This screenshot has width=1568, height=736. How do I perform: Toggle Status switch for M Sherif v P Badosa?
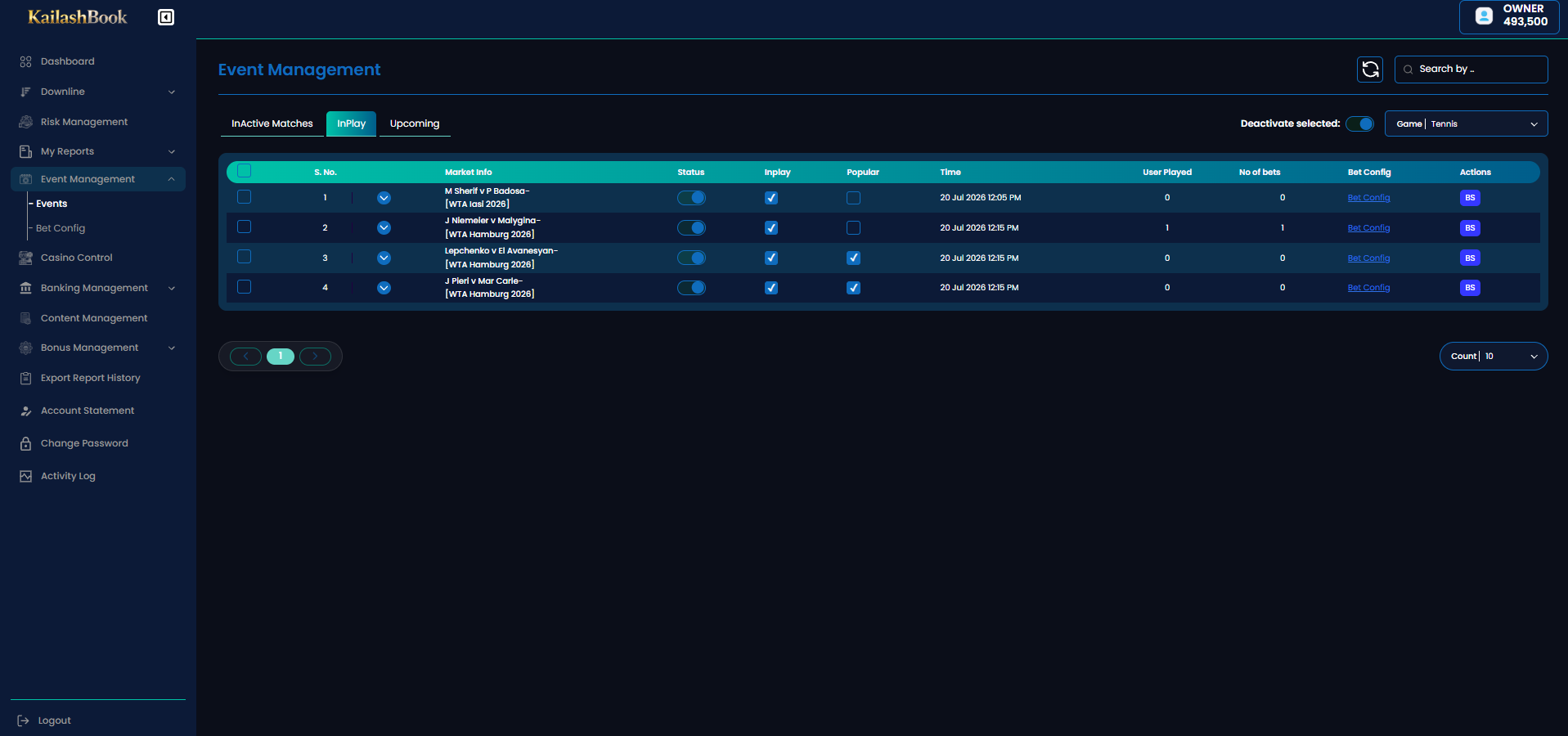click(691, 198)
